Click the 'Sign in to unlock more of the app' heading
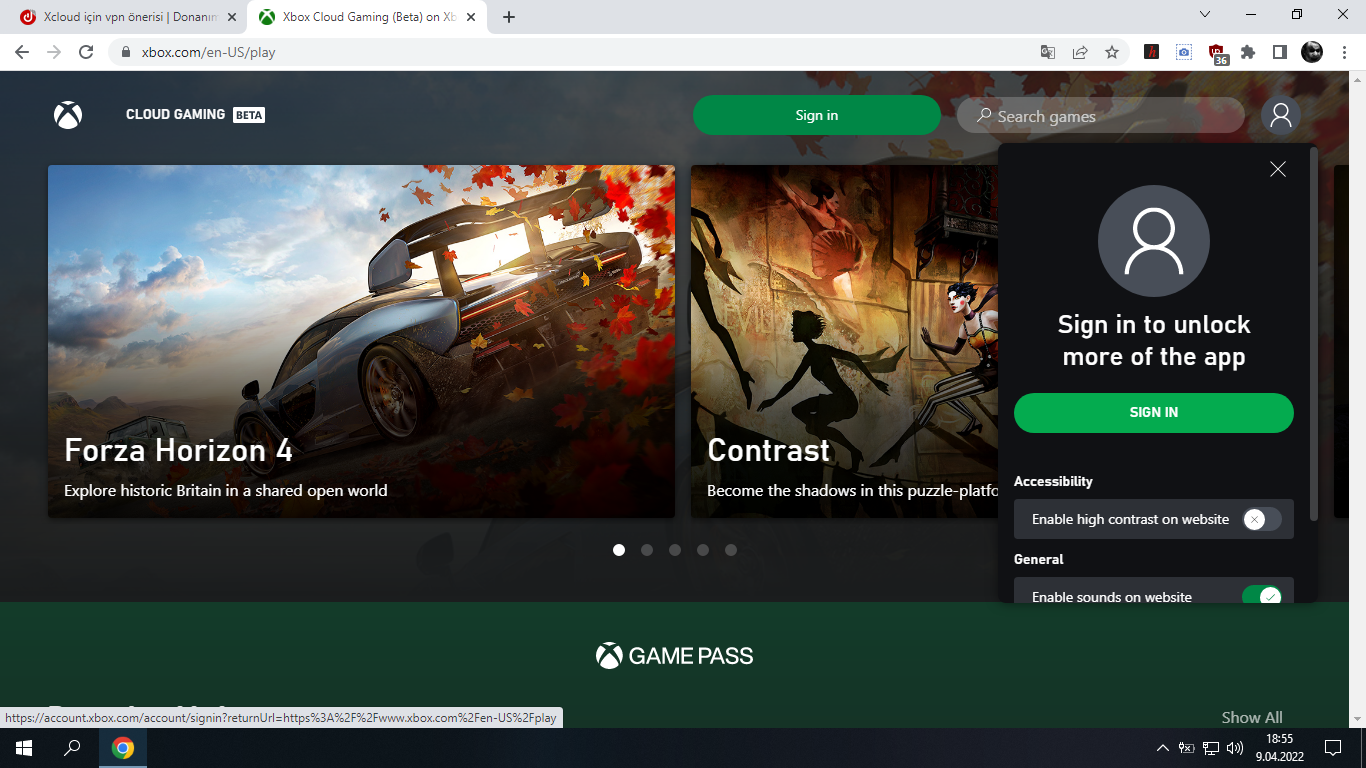 (1154, 341)
